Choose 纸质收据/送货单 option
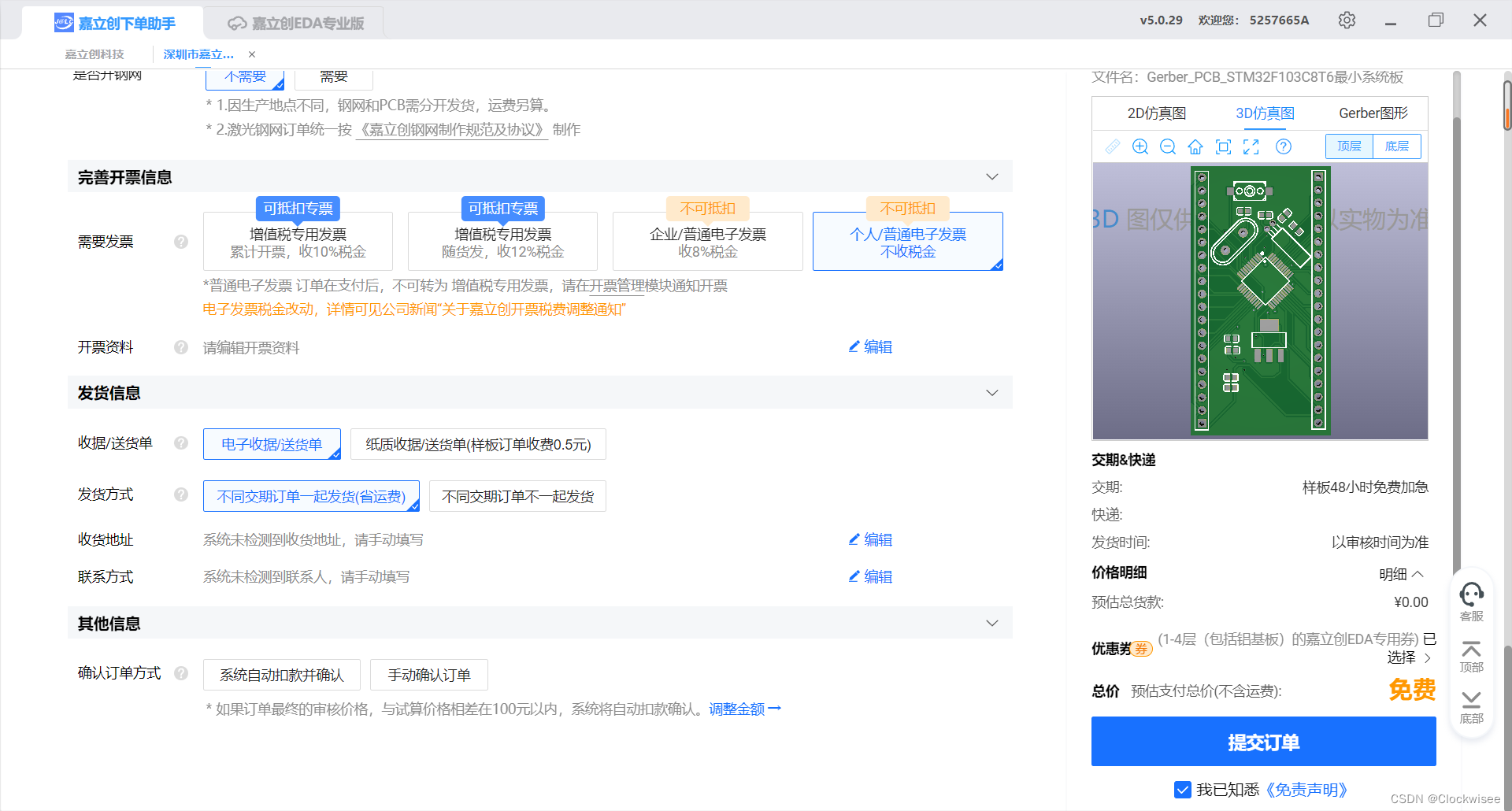The image size is (1512, 811). point(478,444)
